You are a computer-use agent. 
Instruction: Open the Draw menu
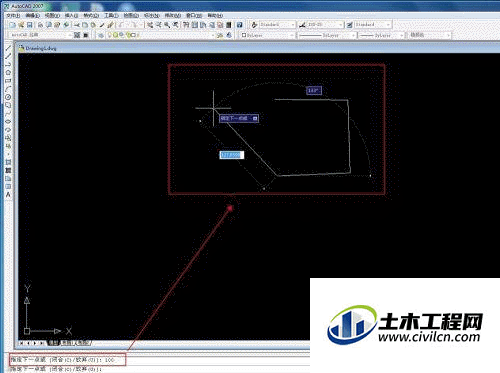(x=131, y=16)
